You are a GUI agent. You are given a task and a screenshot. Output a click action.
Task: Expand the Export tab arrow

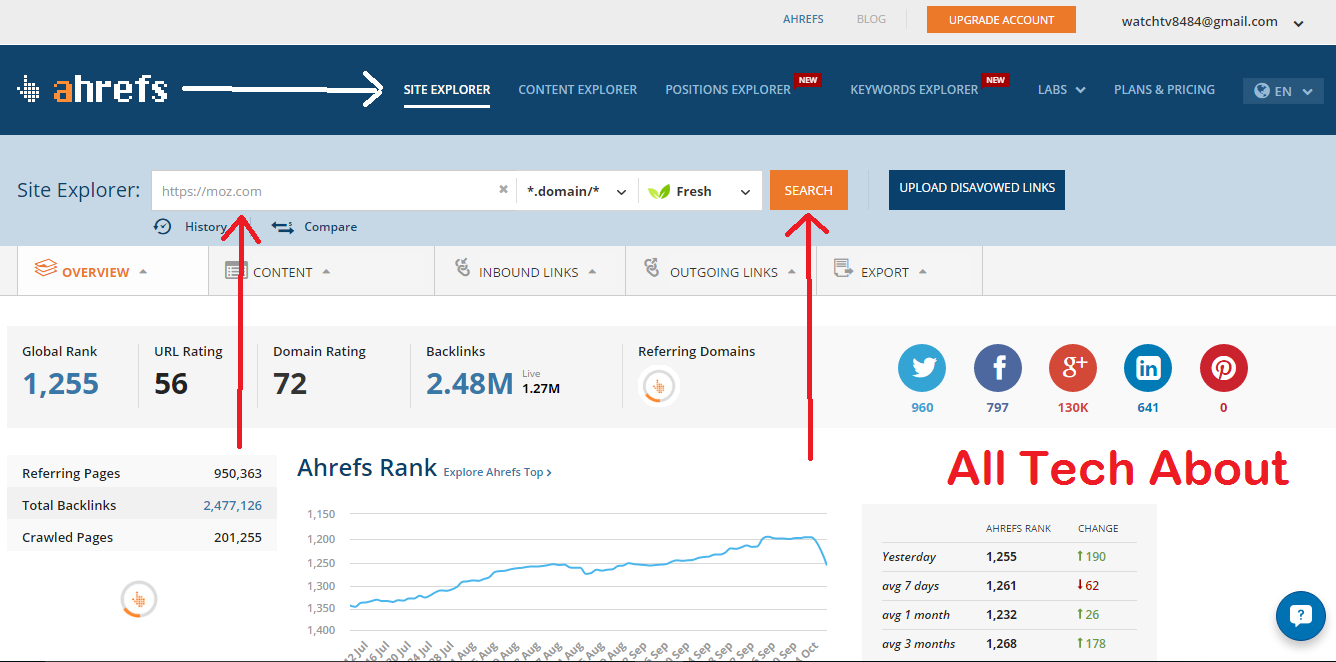pos(922,272)
